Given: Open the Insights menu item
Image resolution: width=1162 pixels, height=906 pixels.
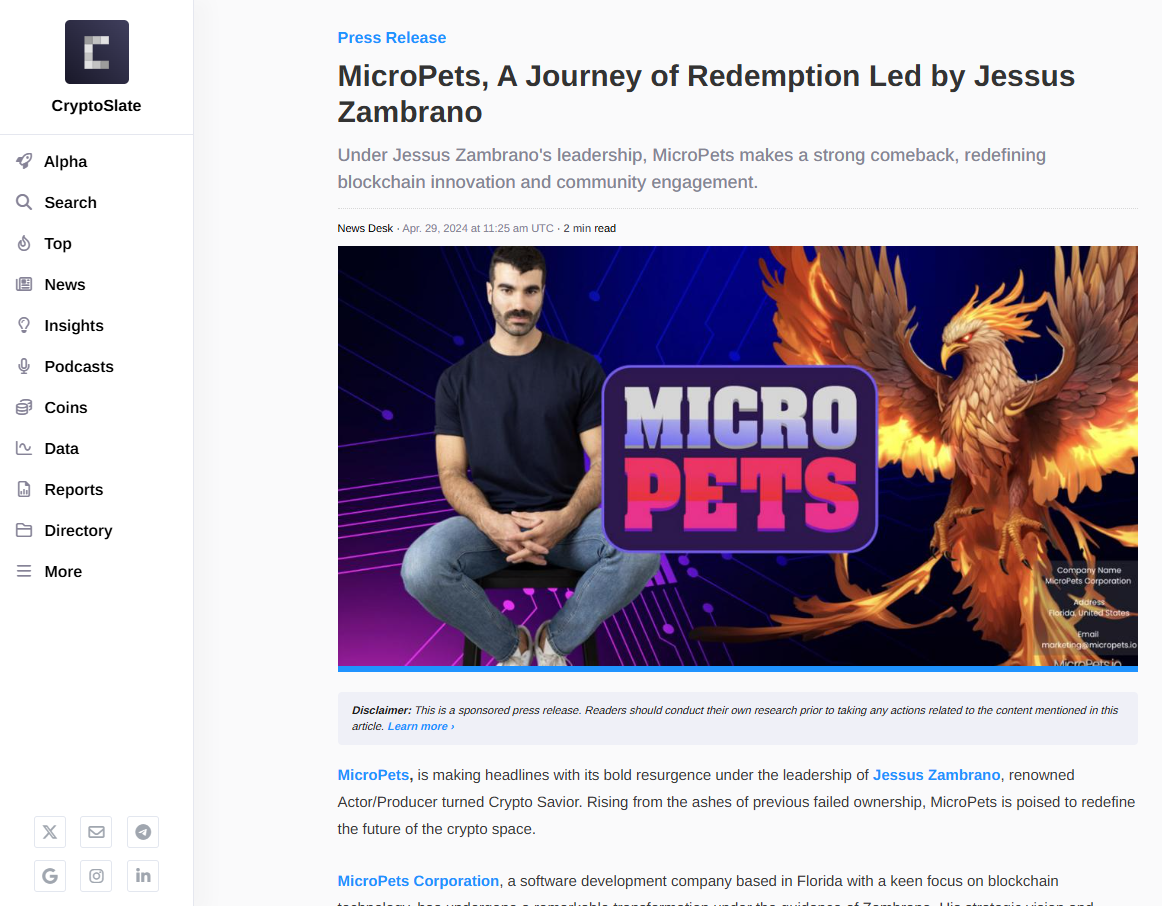Looking at the screenshot, I should (x=73, y=325).
